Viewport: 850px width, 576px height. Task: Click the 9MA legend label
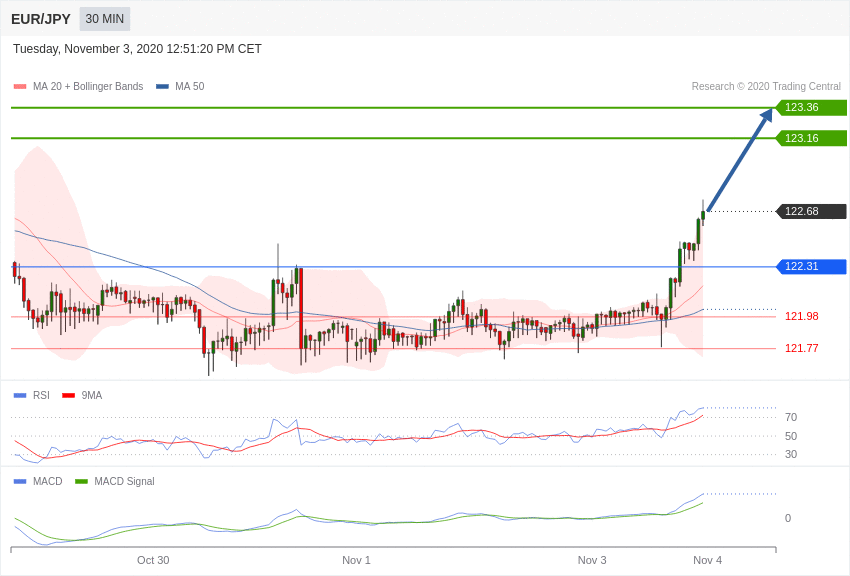coord(92,395)
